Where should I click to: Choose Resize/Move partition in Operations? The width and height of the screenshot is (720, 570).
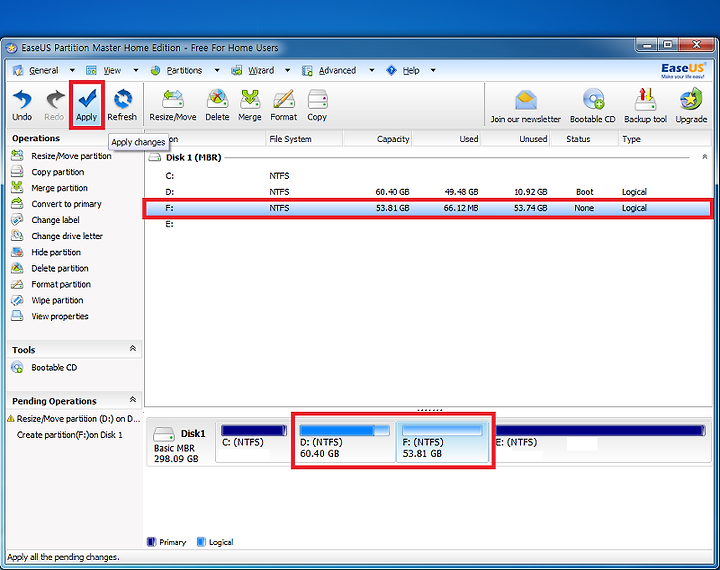[62, 156]
